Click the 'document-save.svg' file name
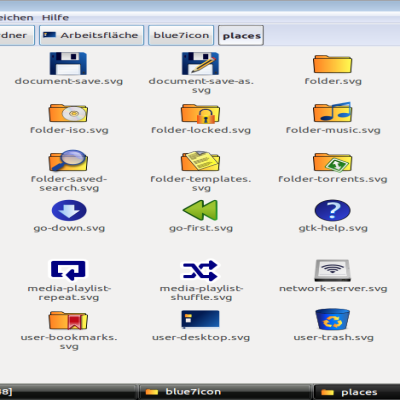 pos(69,81)
